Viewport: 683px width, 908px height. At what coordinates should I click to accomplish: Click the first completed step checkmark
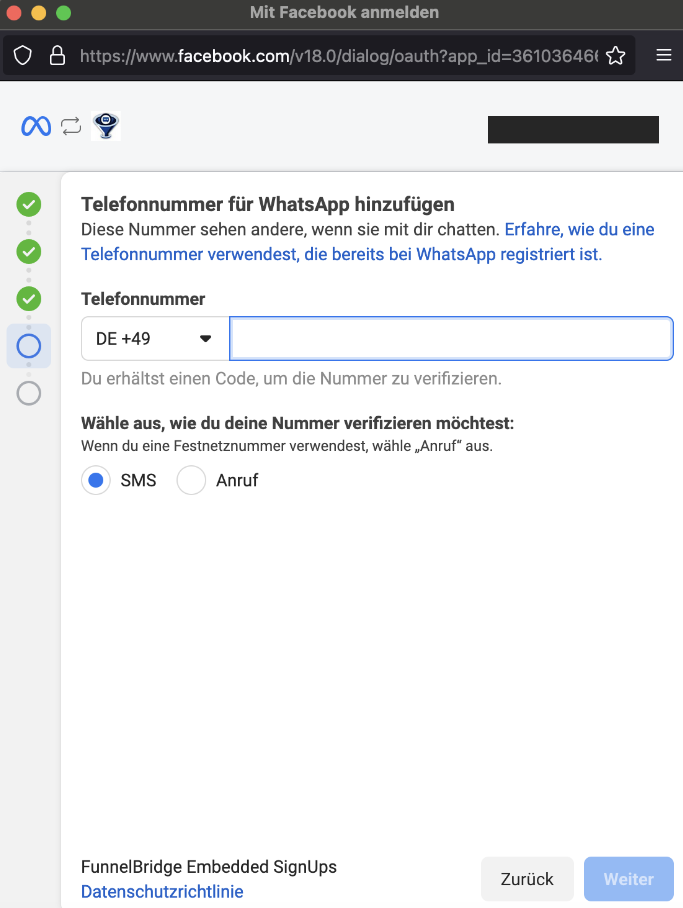pos(29,205)
